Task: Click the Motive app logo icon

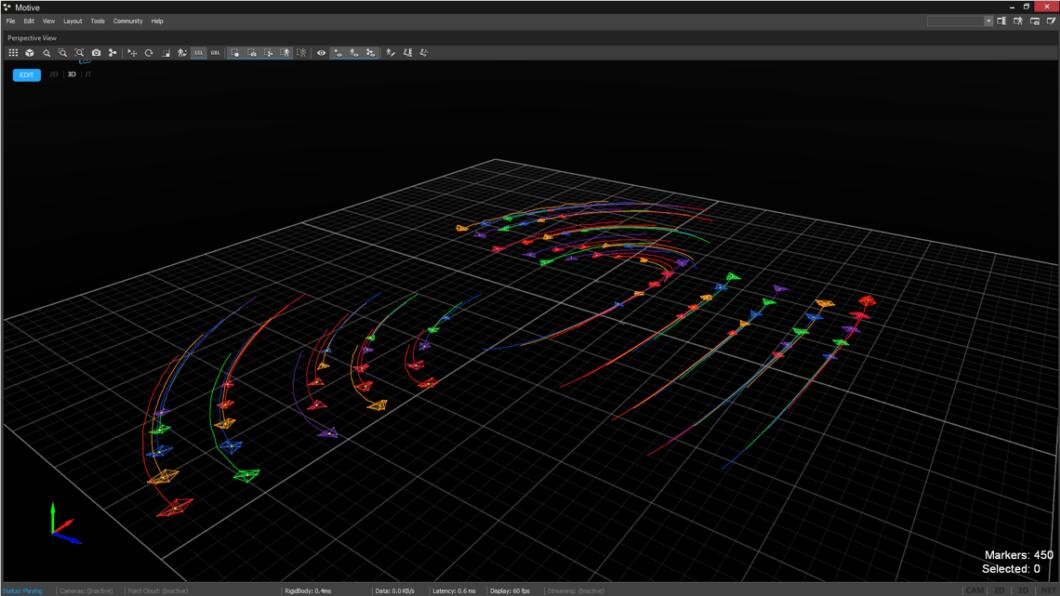Action: [7, 7]
